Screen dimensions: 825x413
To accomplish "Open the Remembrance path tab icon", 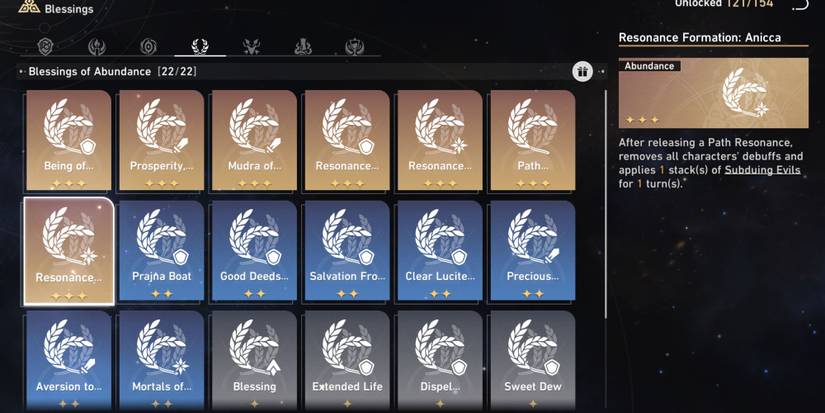I will pos(97,47).
